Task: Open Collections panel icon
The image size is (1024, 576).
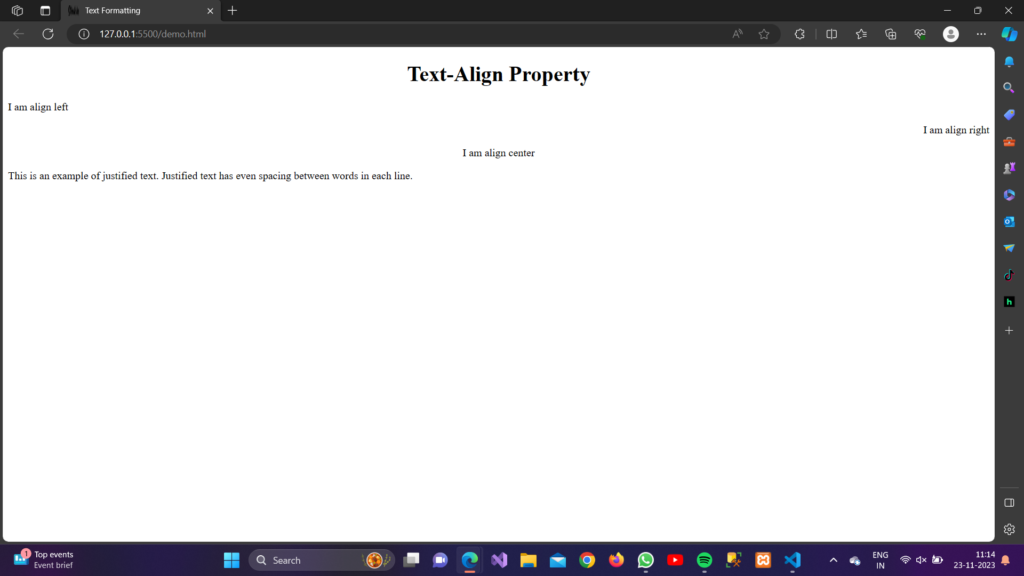Action: 891,34
